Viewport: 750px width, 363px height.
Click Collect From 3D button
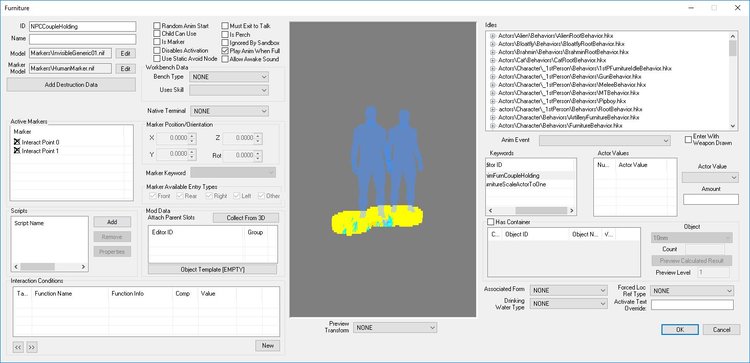[x=246, y=218]
